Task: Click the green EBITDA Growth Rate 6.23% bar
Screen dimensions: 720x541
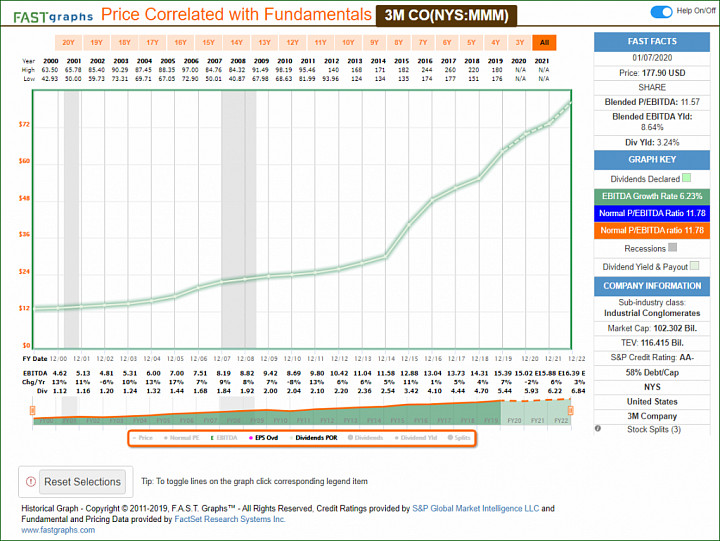Action: pyautogui.click(x=652, y=196)
